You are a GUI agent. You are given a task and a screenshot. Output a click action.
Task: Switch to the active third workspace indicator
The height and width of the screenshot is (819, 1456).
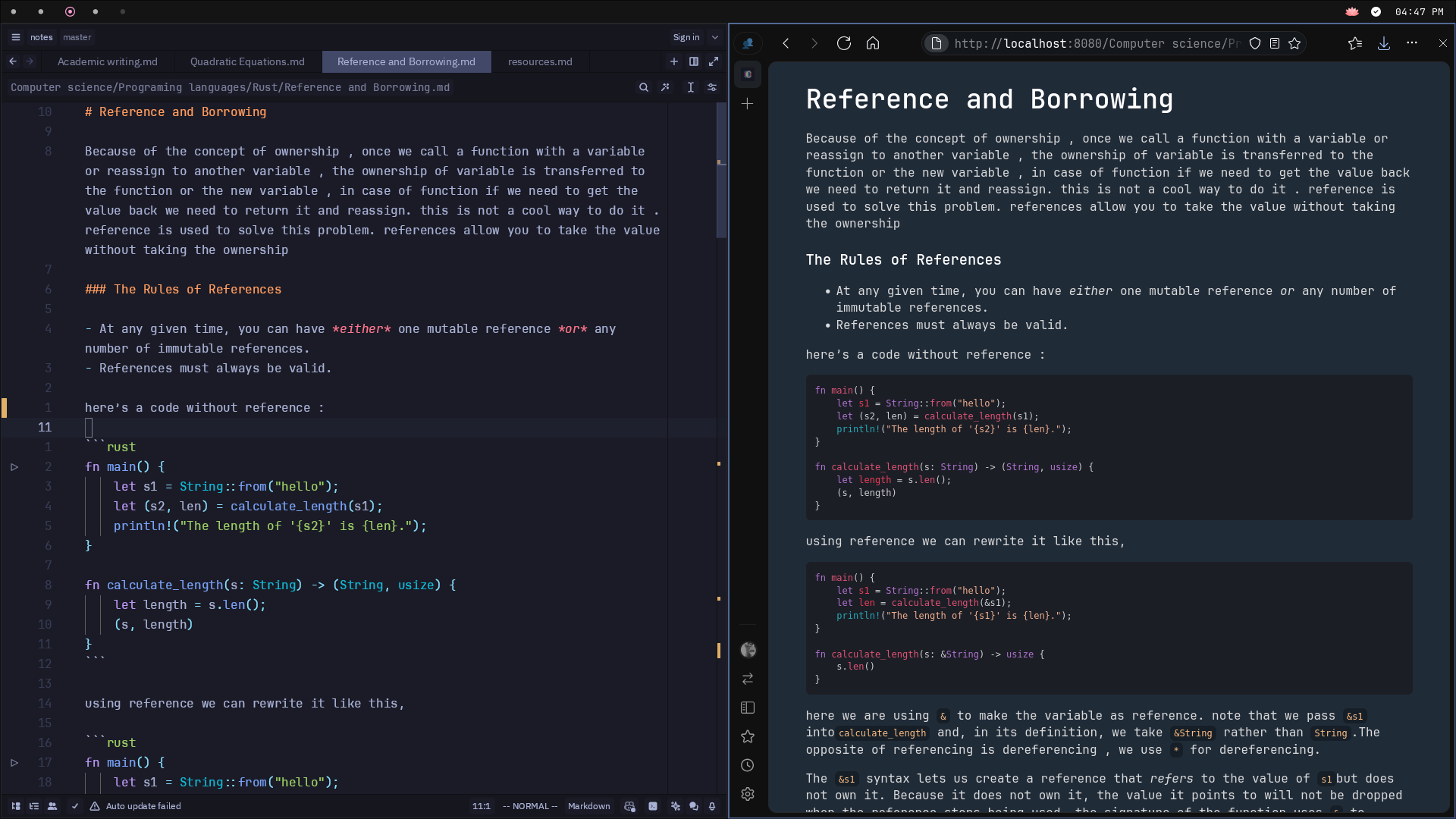click(70, 11)
